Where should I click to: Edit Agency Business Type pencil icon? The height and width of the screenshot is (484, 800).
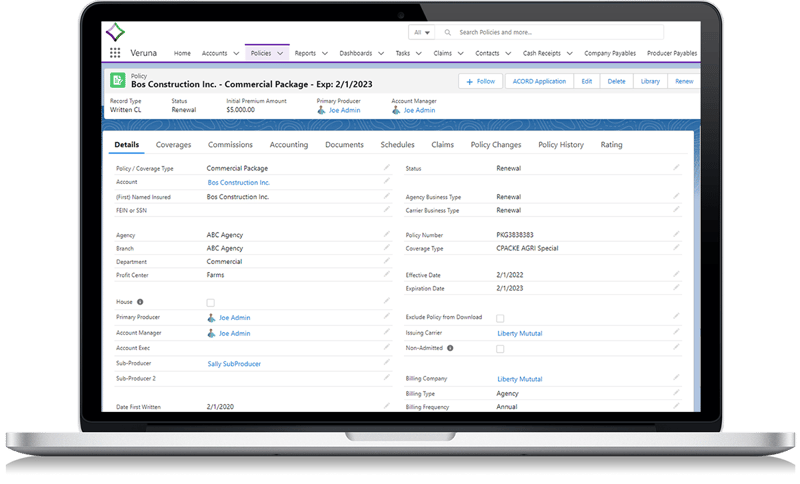click(676, 196)
